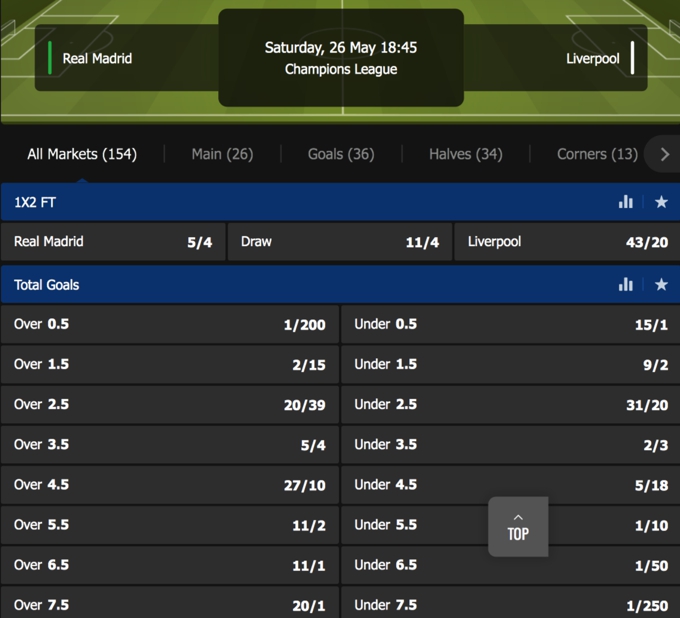Viewport: 680px width, 618px height.
Task: Select Over 4.5 at 27/10
Action: [x=170, y=485]
